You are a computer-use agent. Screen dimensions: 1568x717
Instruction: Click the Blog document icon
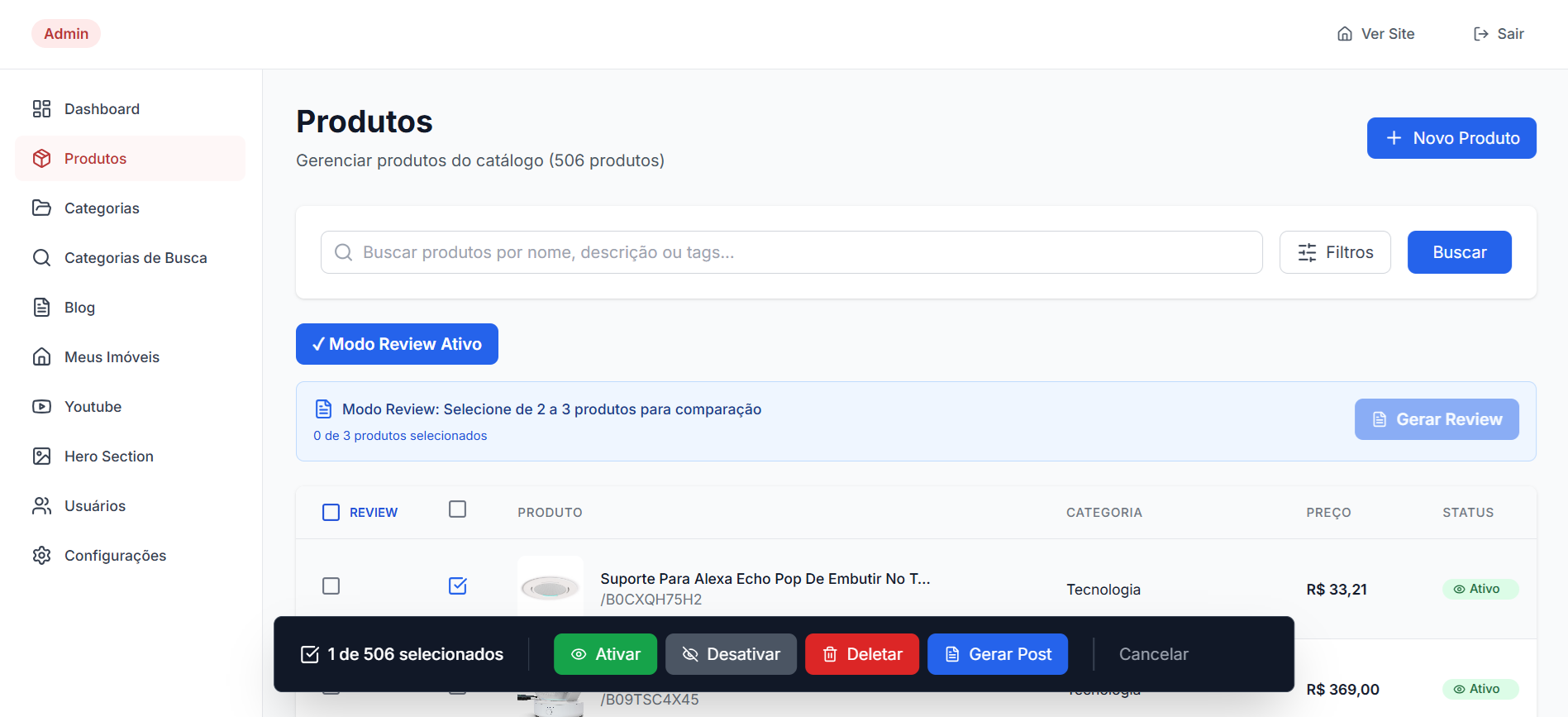[41, 308]
